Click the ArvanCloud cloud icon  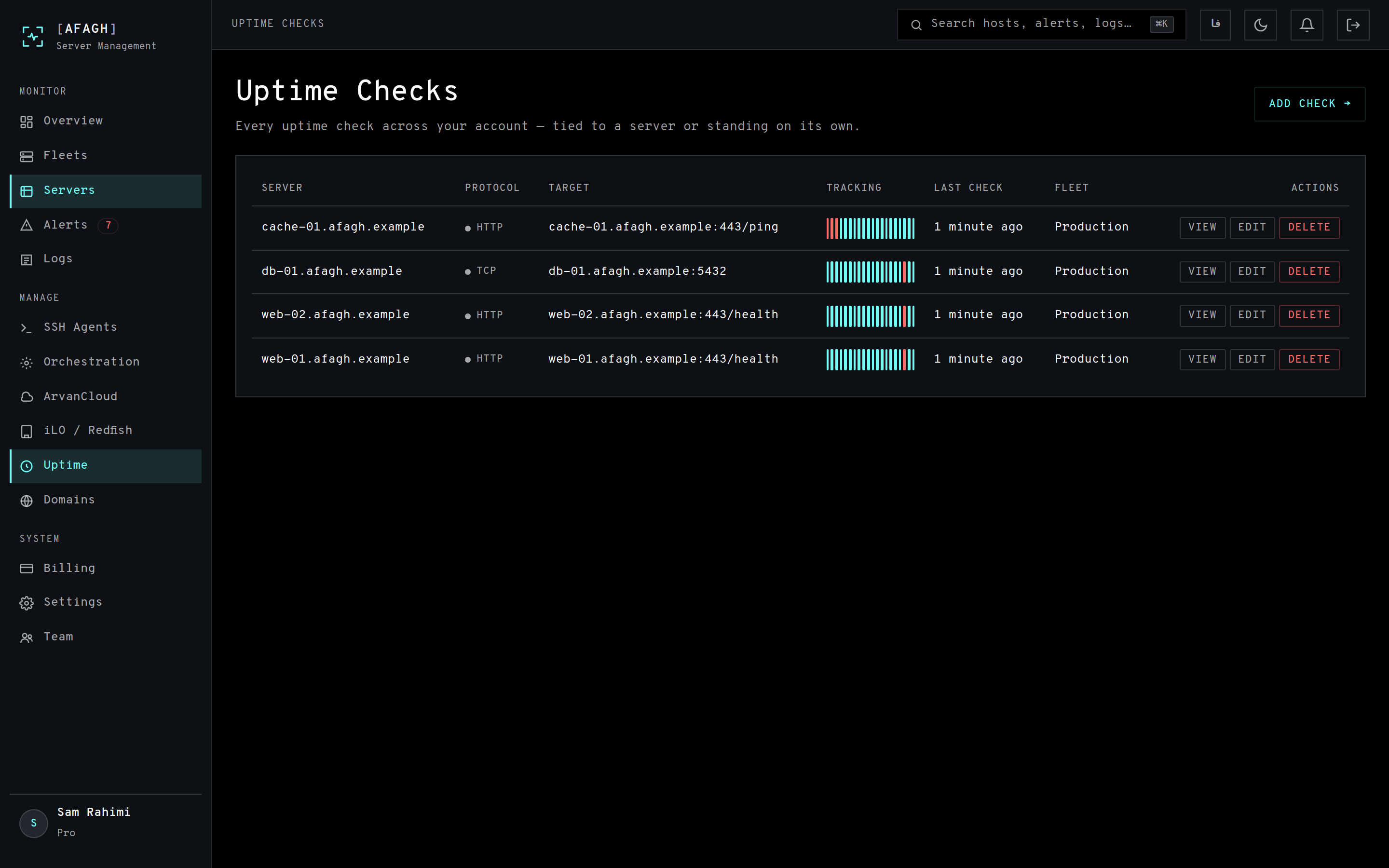(x=27, y=397)
